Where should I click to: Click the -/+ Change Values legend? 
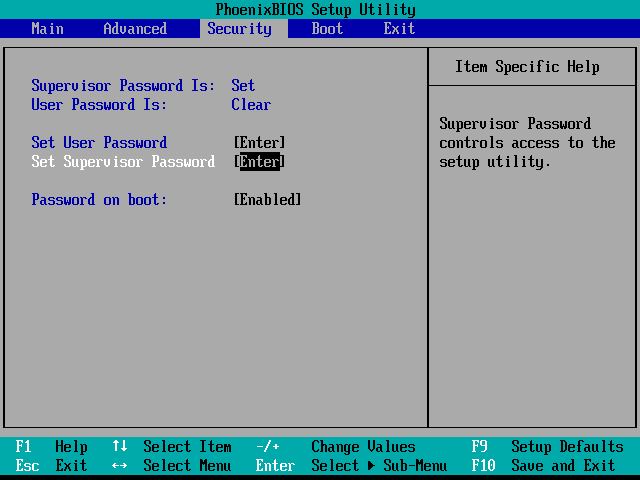click(336, 447)
